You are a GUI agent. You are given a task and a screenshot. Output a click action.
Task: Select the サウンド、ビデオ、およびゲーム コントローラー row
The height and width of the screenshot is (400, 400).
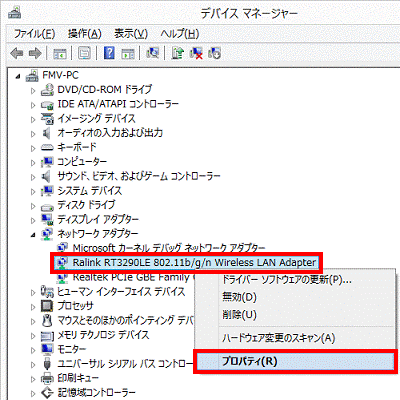[x=139, y=176]
